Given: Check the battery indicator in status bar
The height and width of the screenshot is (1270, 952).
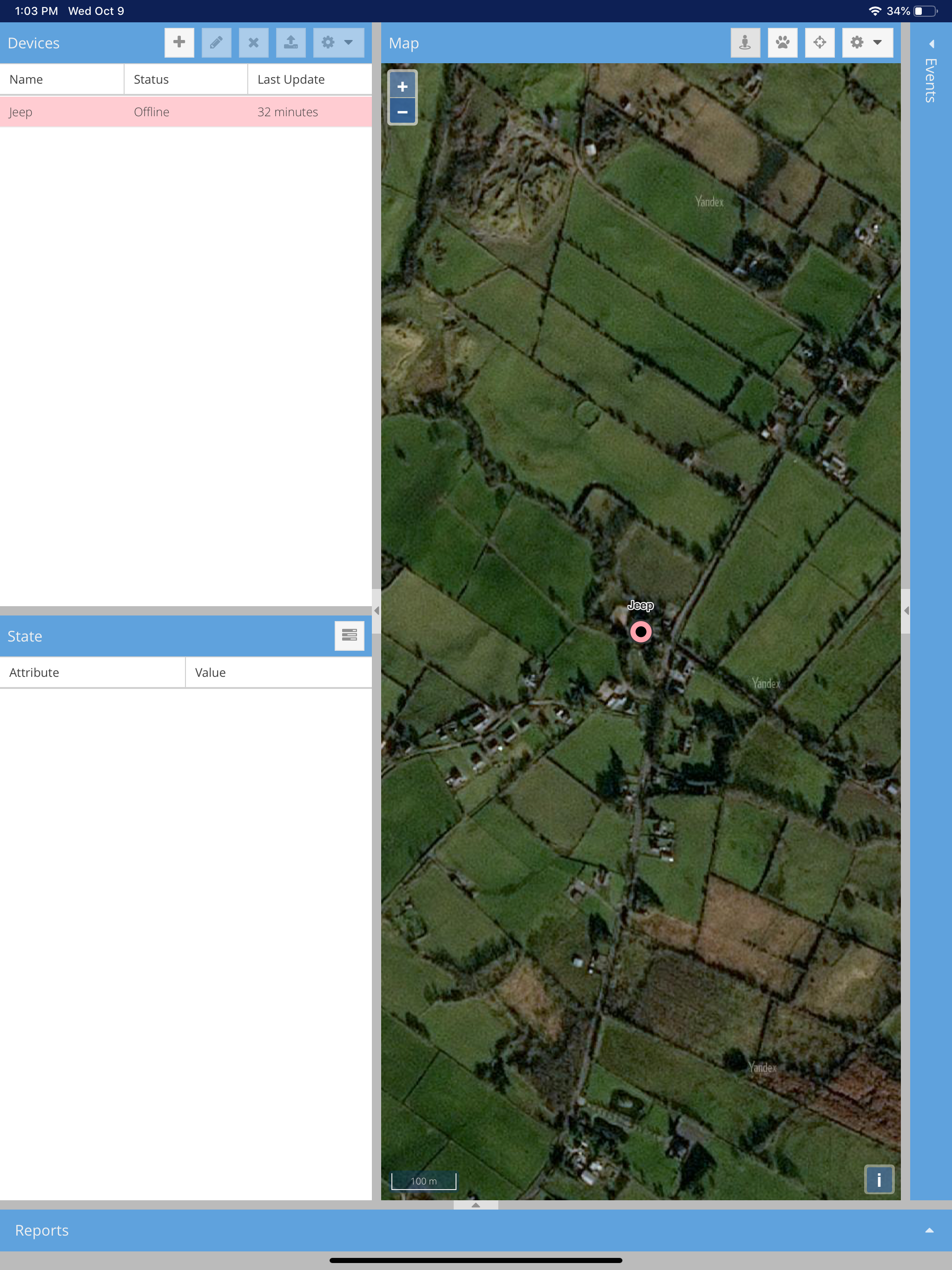Looking at the screenshot, I should [x=925, y=11].
